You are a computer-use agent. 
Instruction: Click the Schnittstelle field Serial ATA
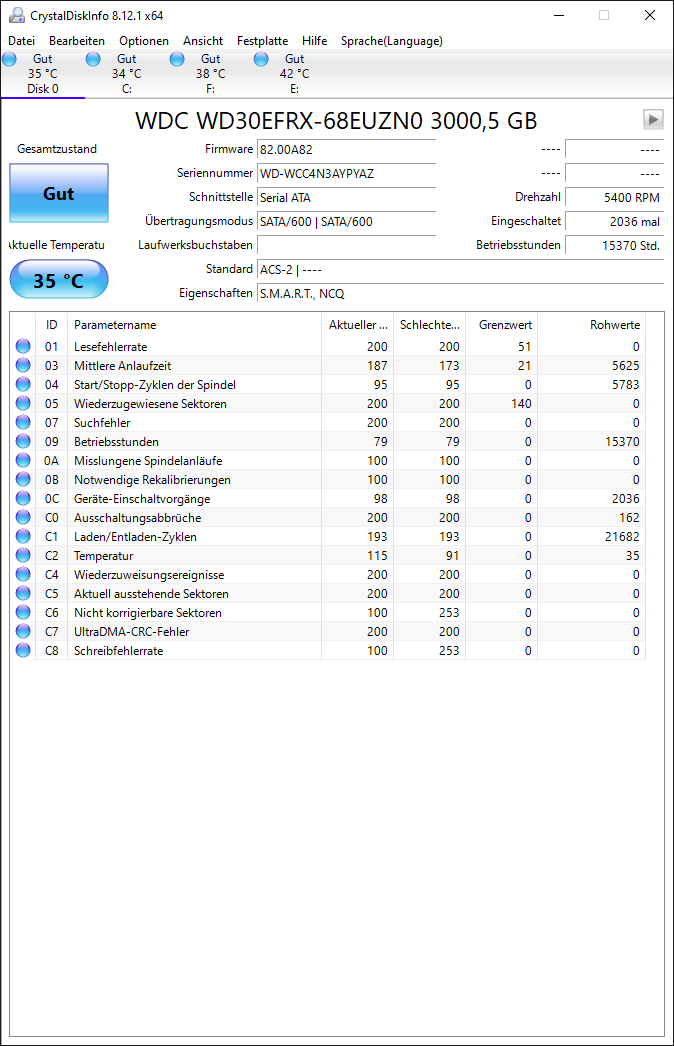346,197
